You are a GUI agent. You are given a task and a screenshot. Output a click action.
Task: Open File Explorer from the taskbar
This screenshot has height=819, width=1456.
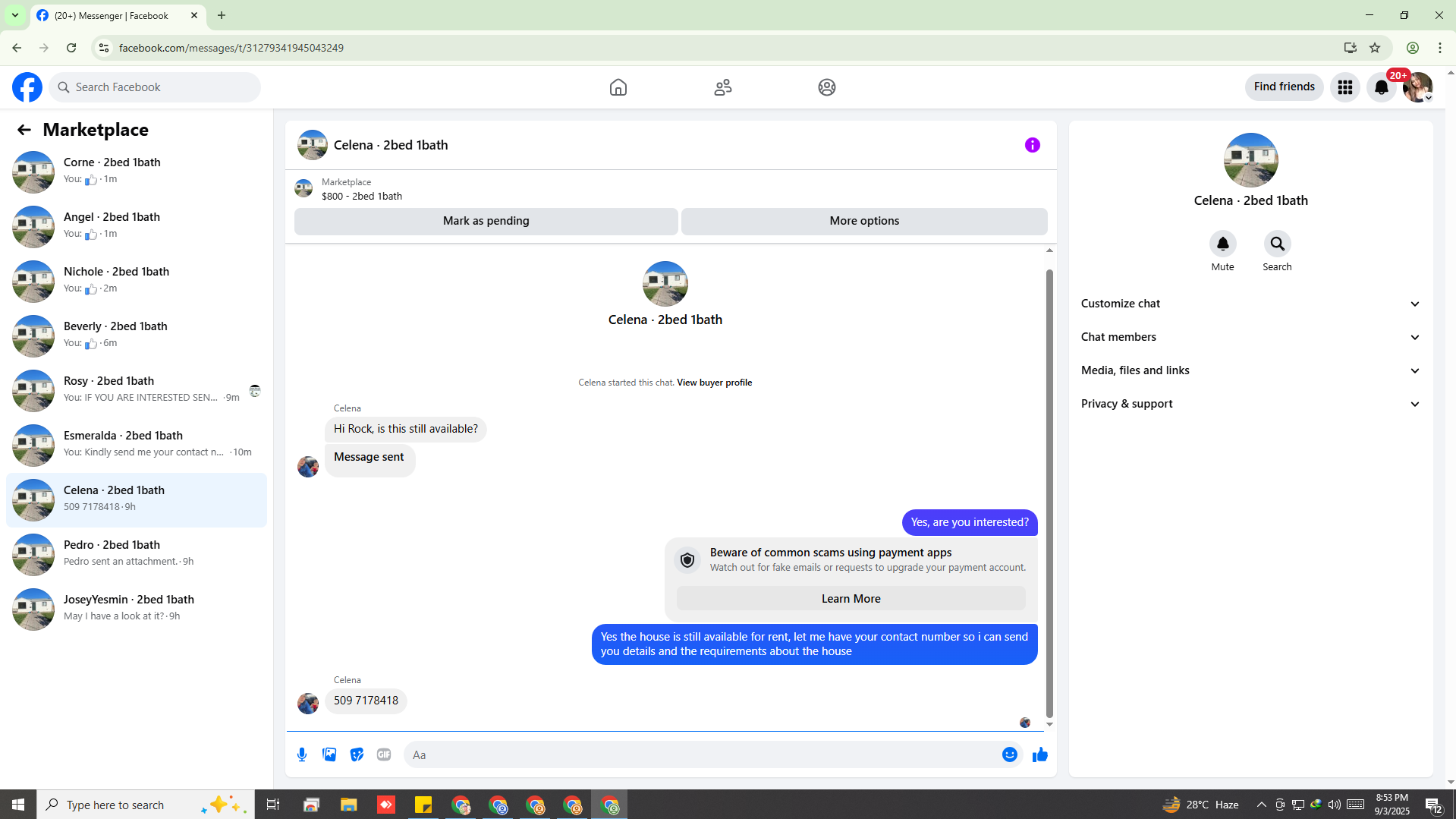tap(348, 805)
